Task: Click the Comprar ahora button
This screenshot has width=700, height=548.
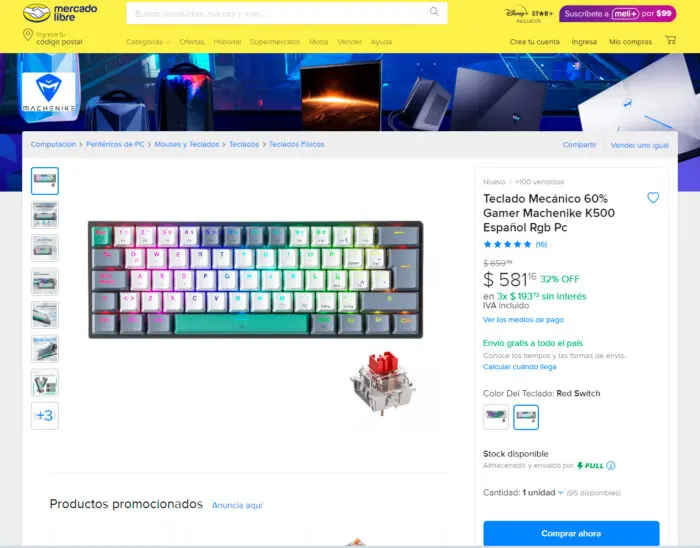Action: coord(571,533)
